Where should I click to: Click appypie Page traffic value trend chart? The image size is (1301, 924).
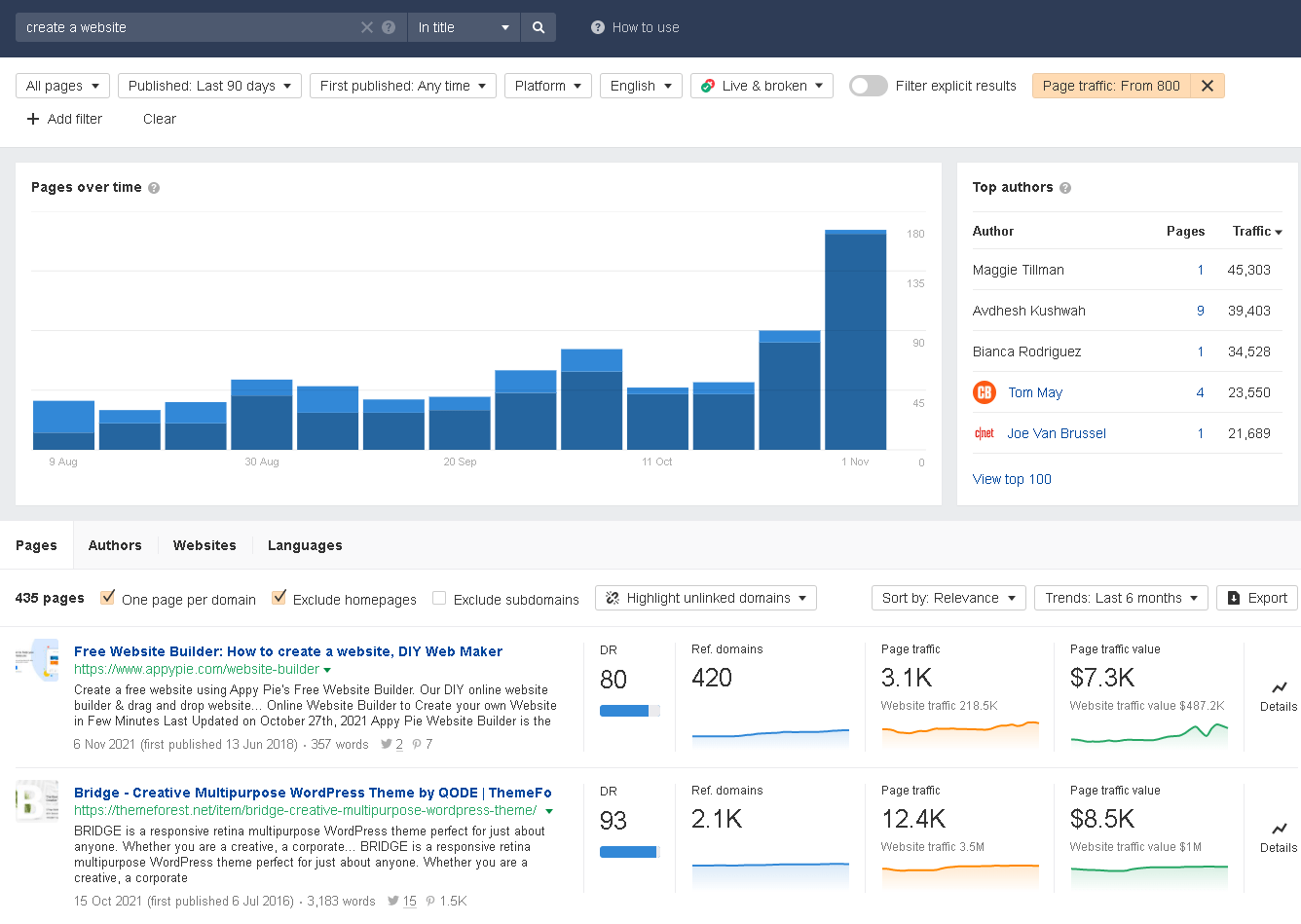[x=1149, y=734]
